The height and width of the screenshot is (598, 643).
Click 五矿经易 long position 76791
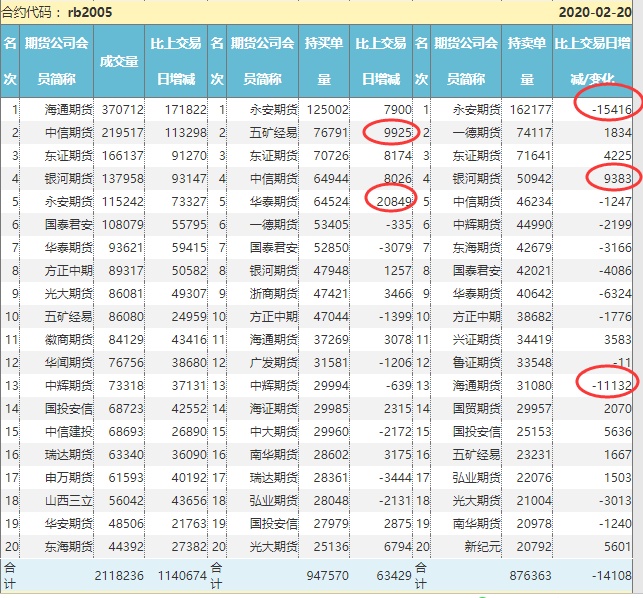click(x=331, y=132)
